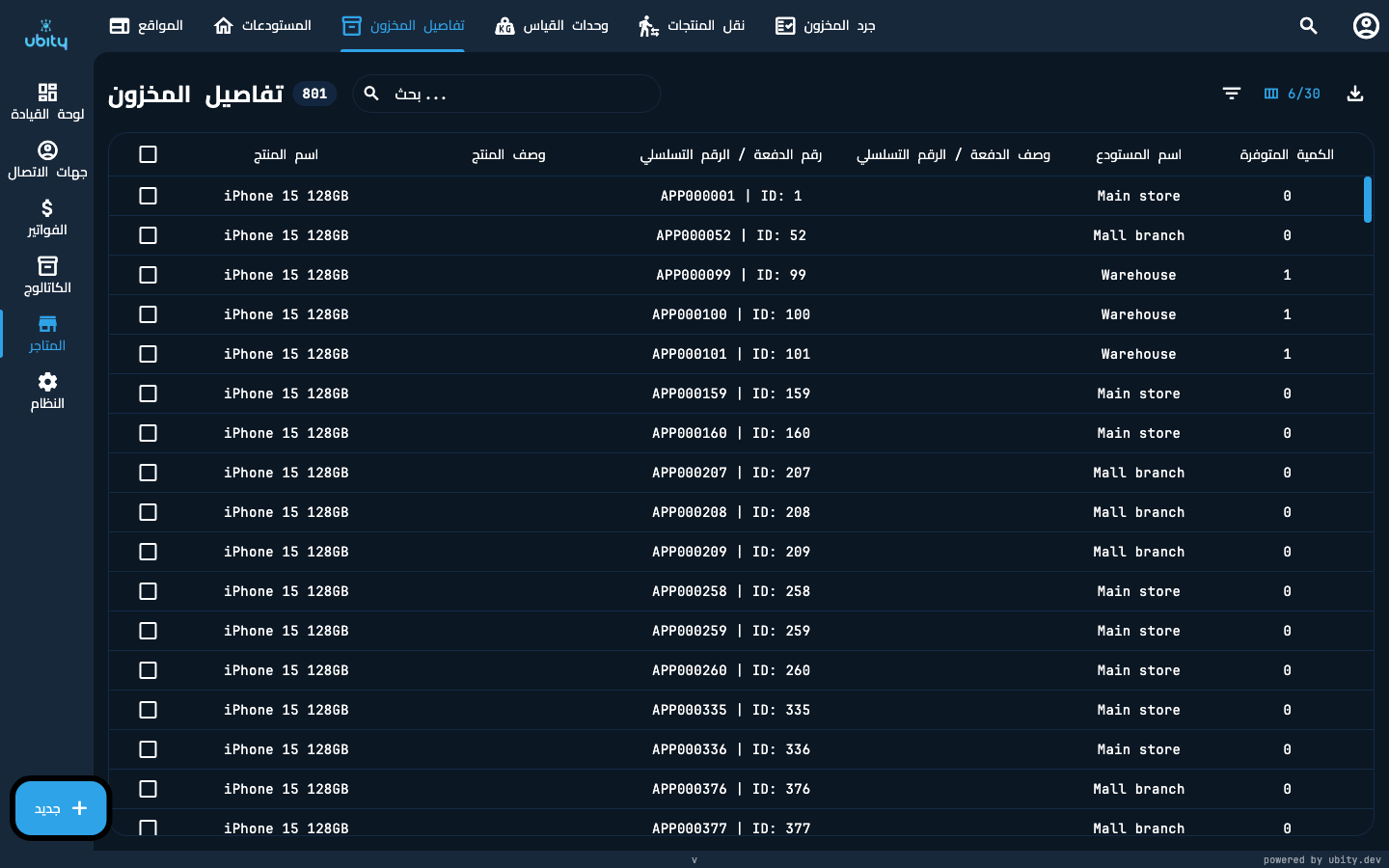This screenshot has width=1389, height=868.
Task: Switch to جرد المخزون inventory tab
Action: point(826,26)
